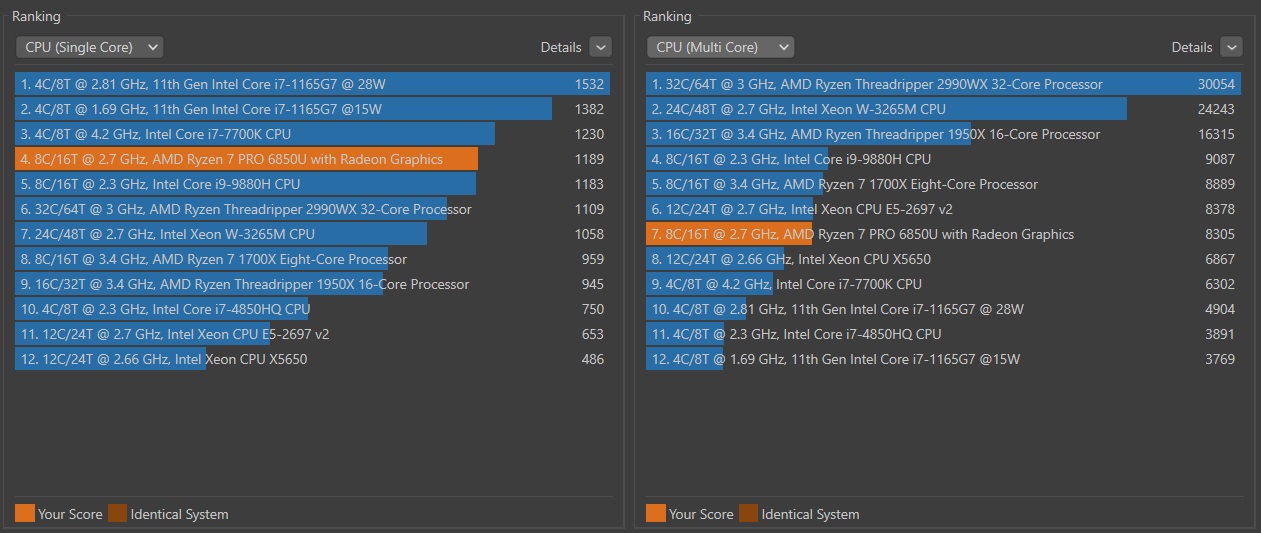Select multi core row Threadripper 1950X

(x=943, y=134)
